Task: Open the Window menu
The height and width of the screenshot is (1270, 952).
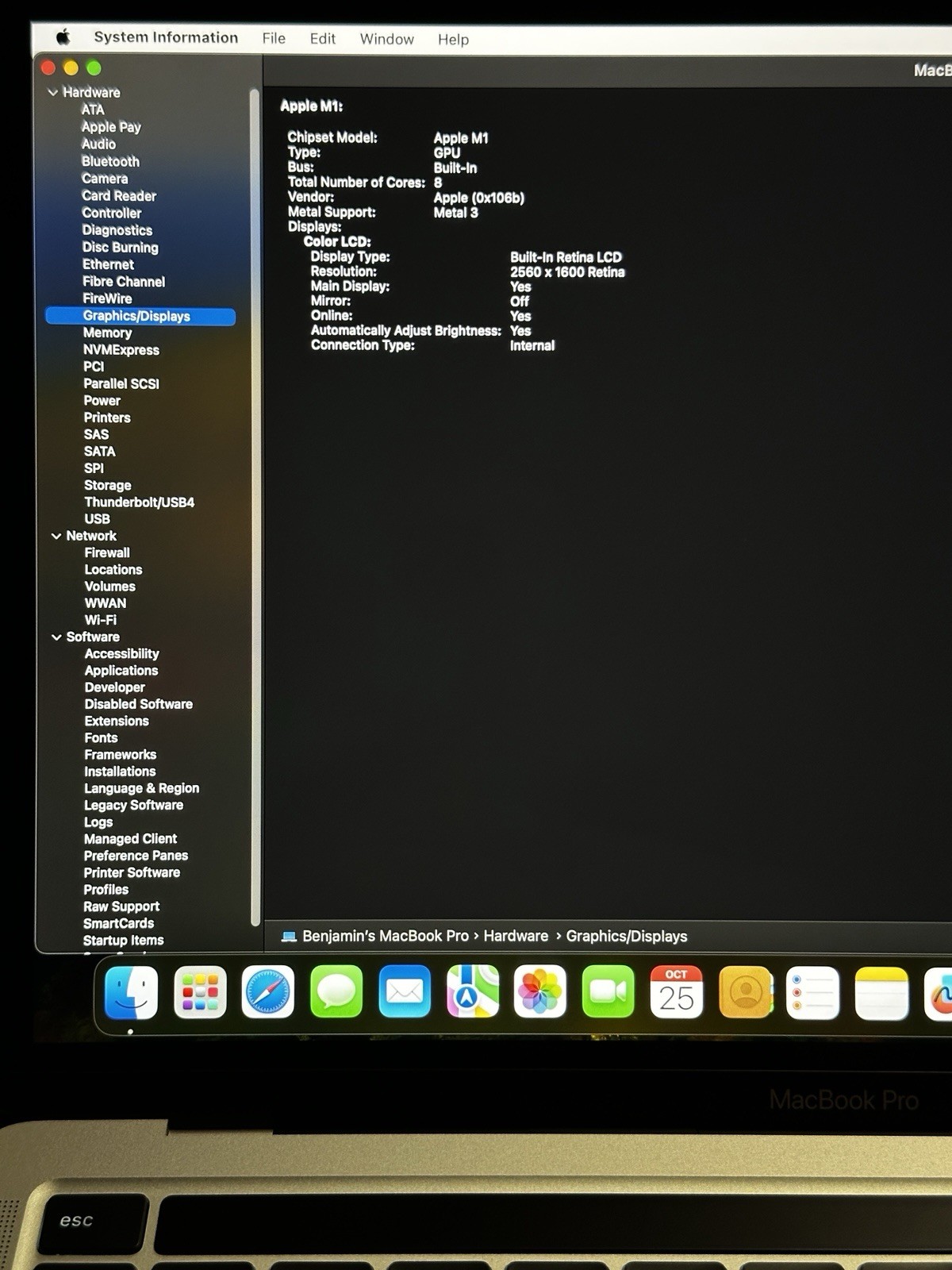Action: click(387, 39)
